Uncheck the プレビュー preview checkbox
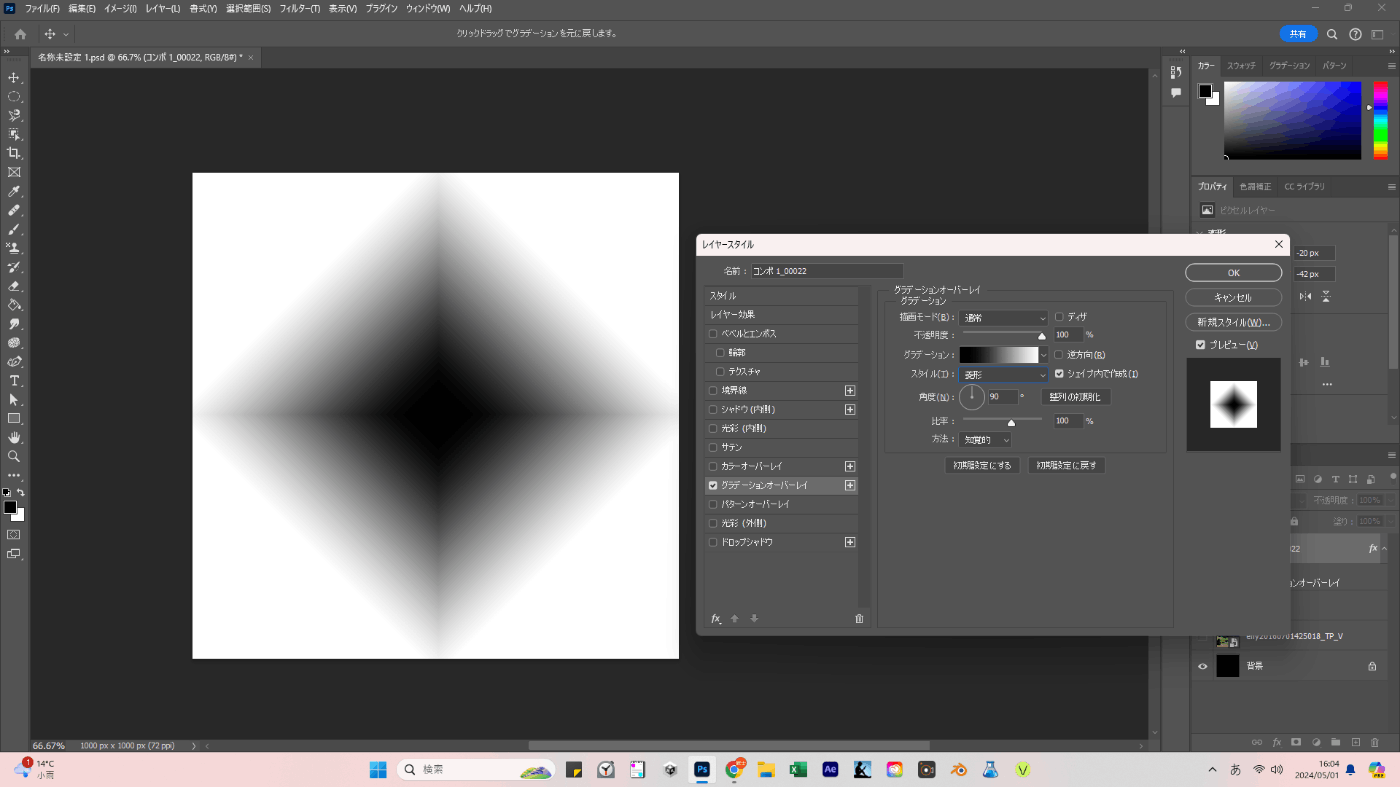 click(1200, 345)
